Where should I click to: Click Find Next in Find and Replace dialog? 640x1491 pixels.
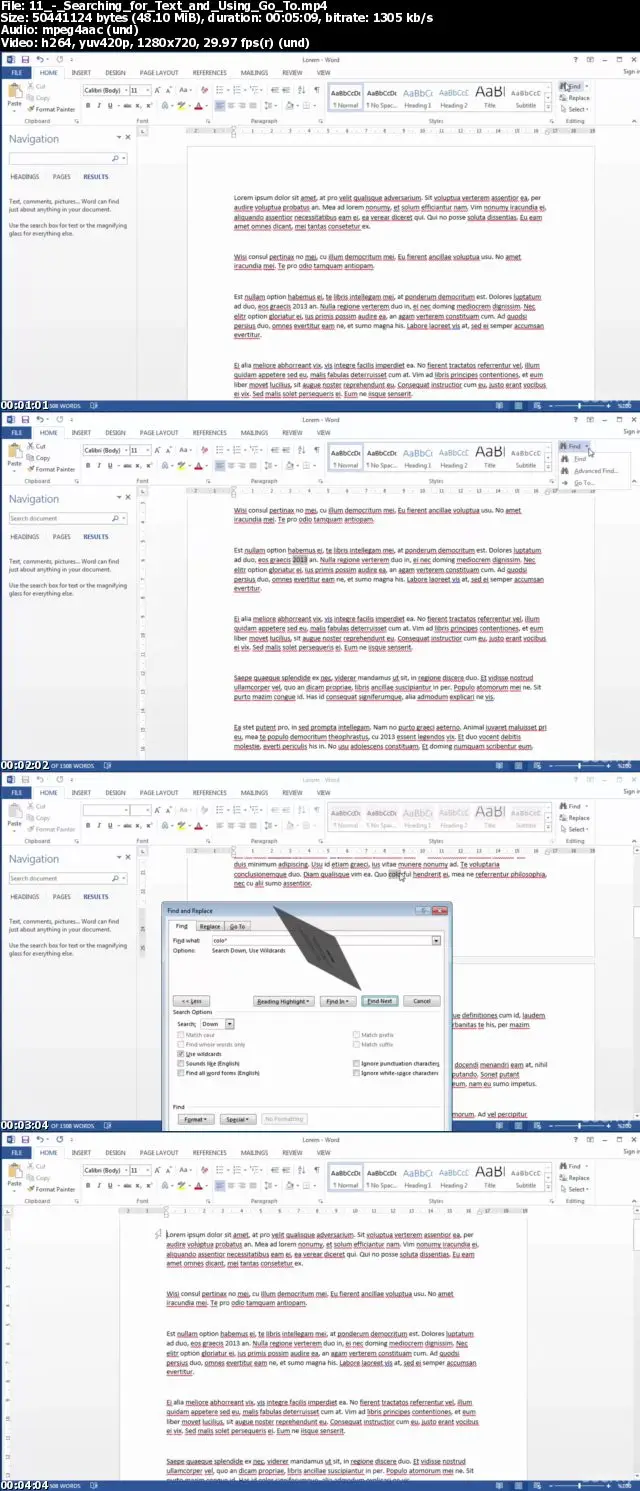point(379,1001)
